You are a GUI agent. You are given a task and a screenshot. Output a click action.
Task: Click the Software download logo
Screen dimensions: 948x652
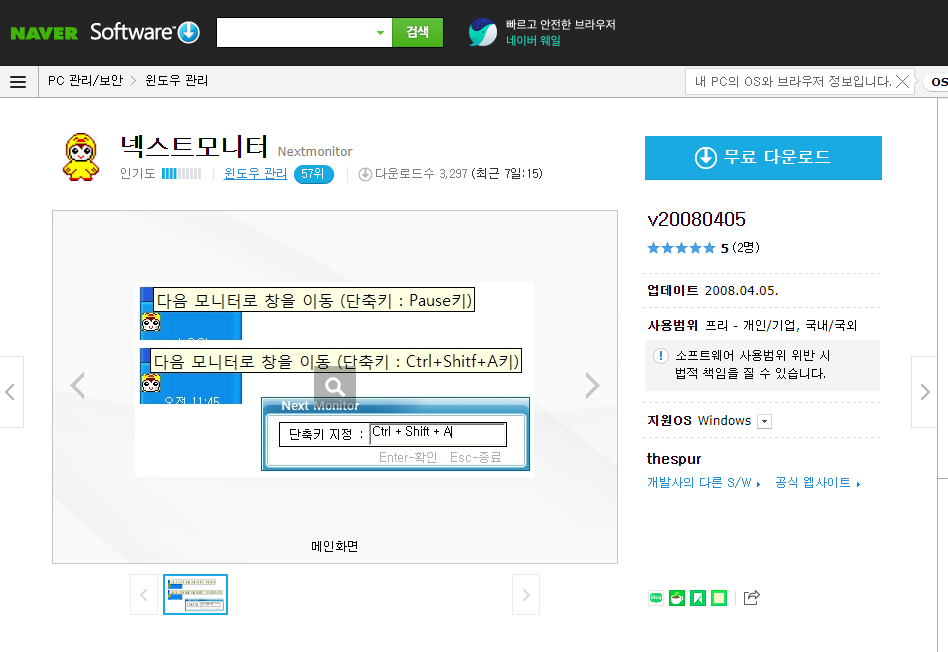click(145, 32)
